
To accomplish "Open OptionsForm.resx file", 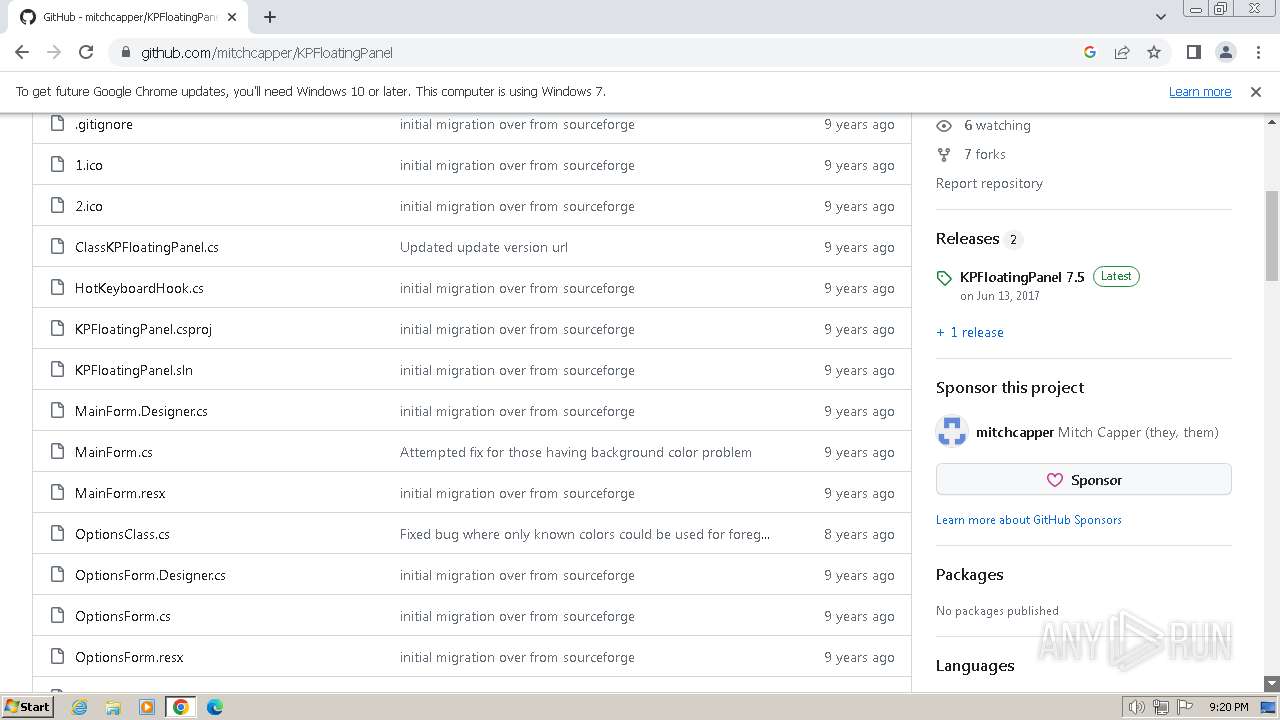I will [x=129, y=657].
